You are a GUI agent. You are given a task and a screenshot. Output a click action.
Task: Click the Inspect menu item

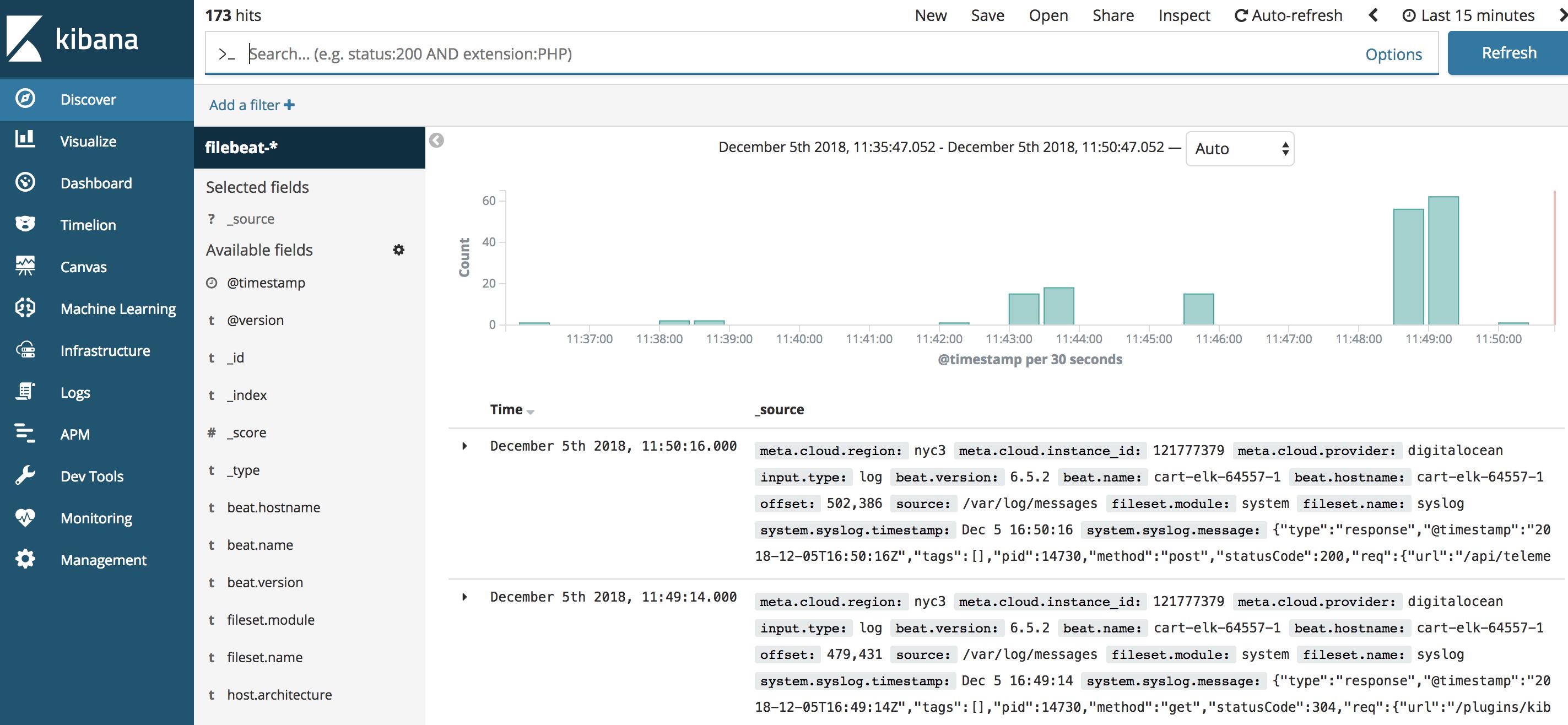point(1184,16)
